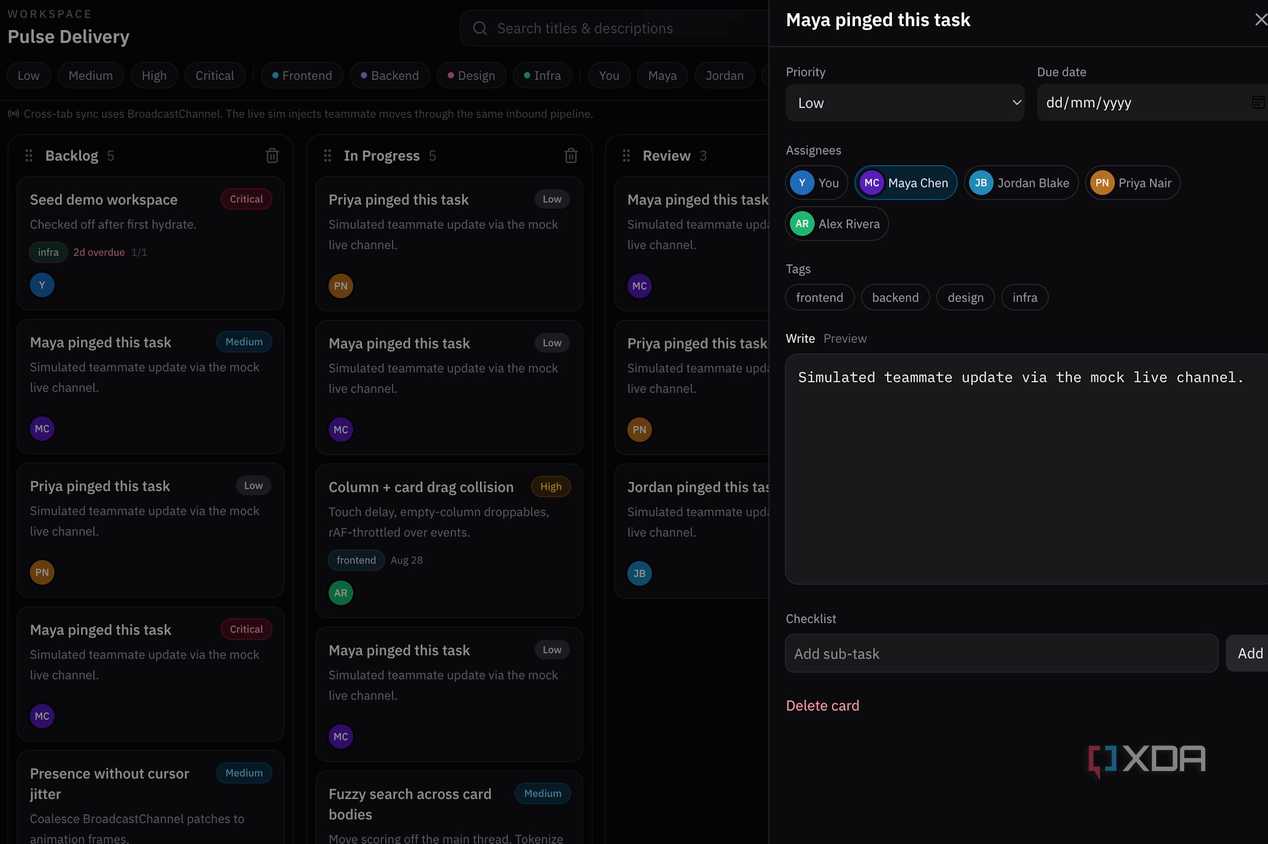1268x844 pixels.
Task: Click Medium badge on Presence without cursor card
Action: click(244, 773)
